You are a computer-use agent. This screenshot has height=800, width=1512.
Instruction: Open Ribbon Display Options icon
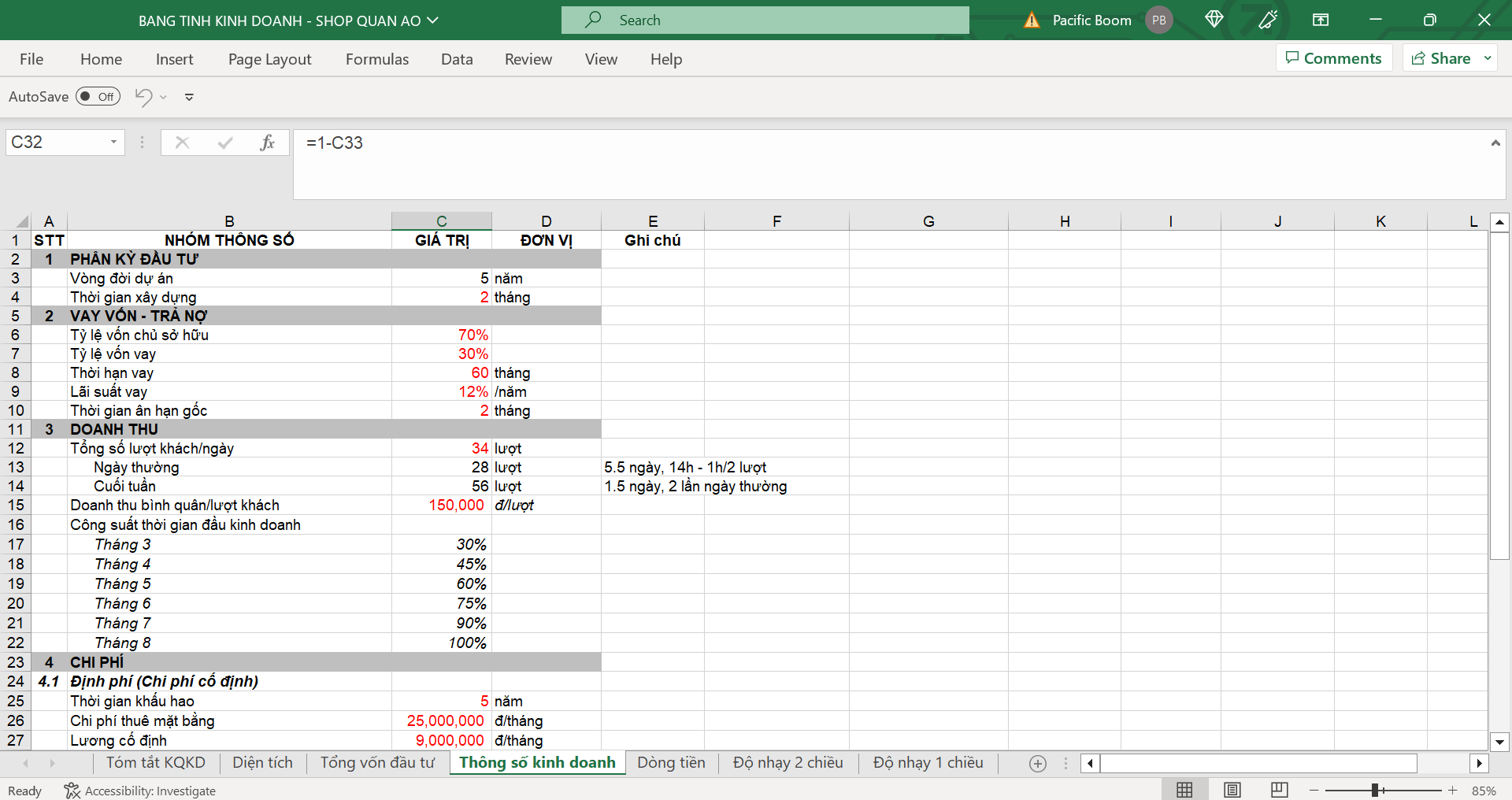point(1321,20)
